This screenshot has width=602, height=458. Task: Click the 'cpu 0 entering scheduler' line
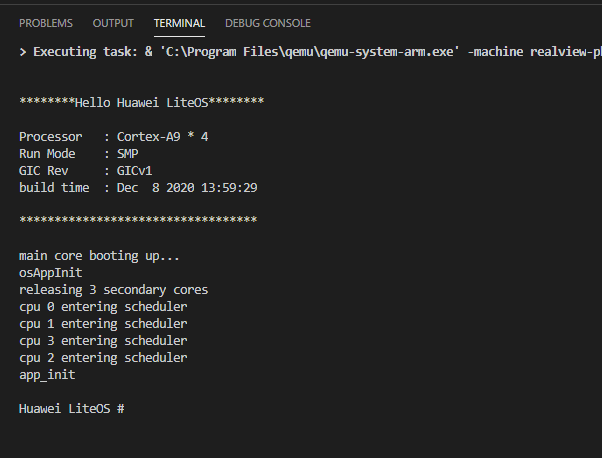point(103,307)
